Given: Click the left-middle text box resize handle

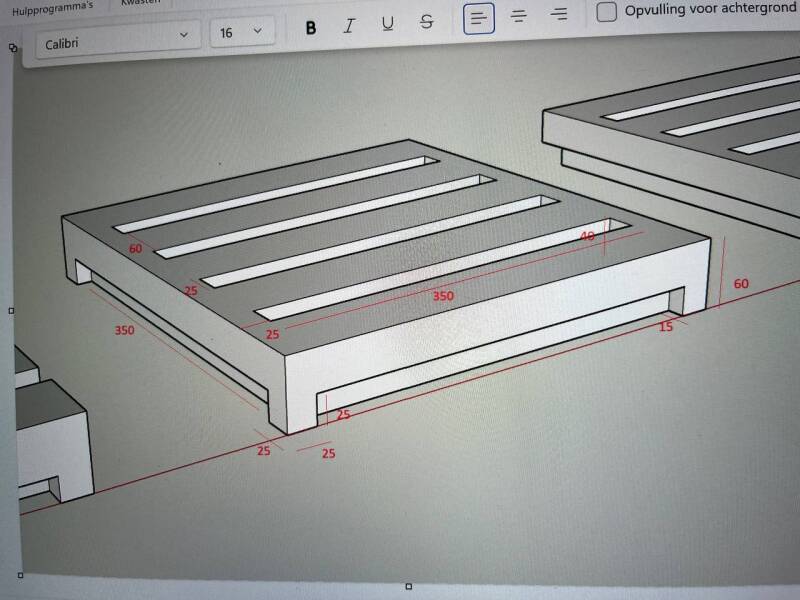Looking at the screenshot, I should point(12,311).
